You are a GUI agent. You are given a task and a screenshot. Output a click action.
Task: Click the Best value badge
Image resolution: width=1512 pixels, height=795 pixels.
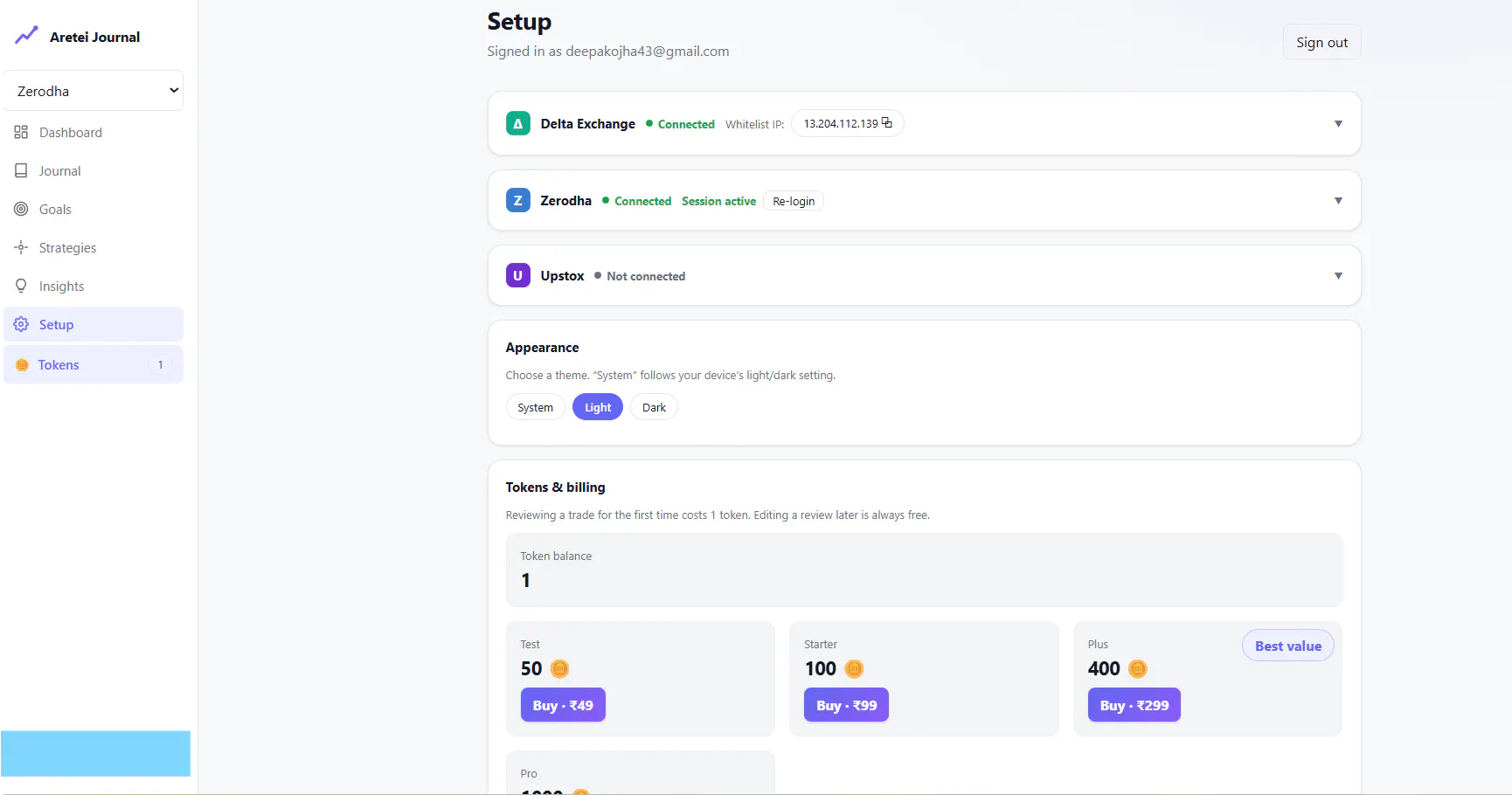(1288, 646)
